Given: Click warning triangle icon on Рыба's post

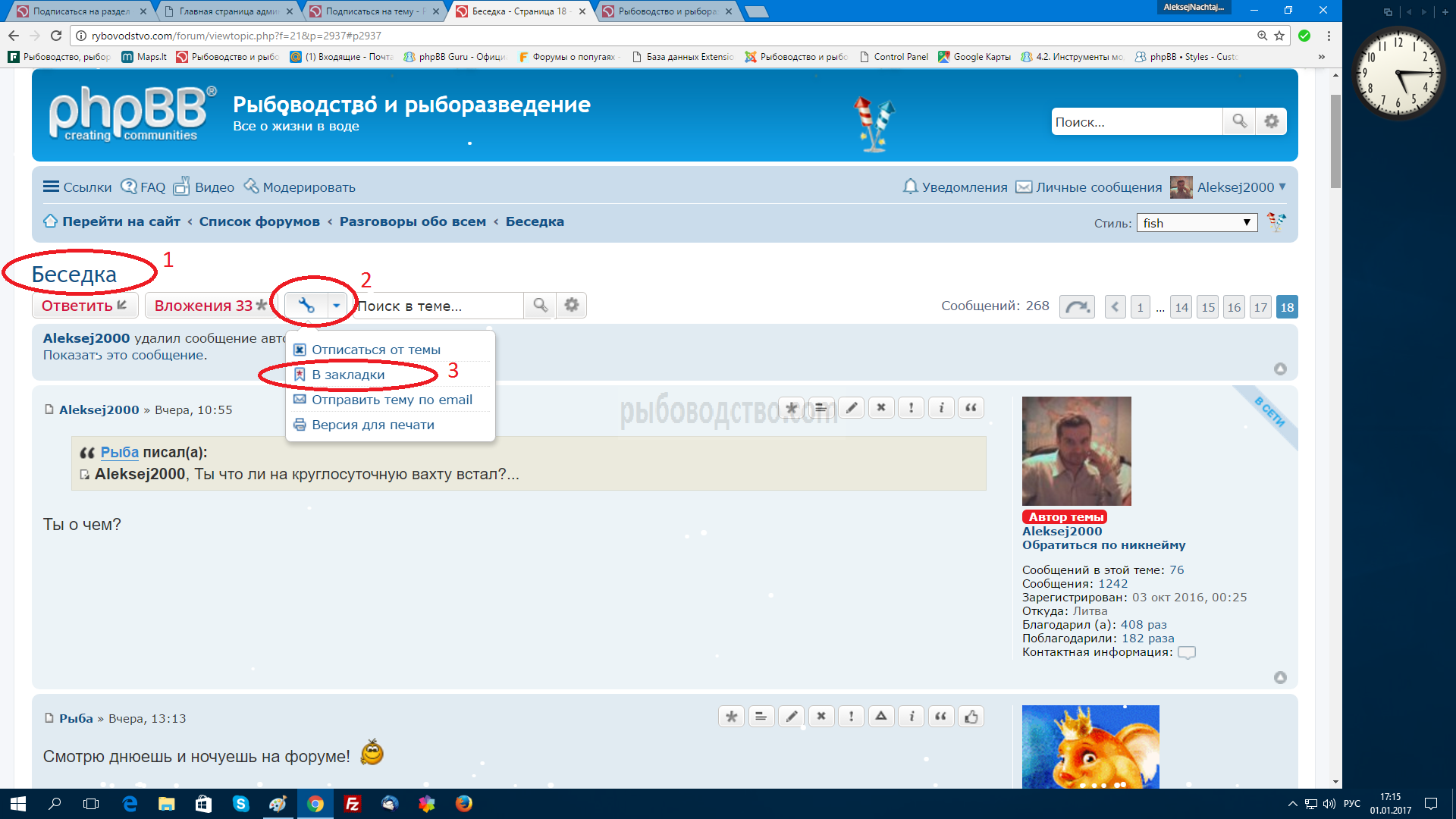Looking at the screenshot, I should [x=880, y=717].
